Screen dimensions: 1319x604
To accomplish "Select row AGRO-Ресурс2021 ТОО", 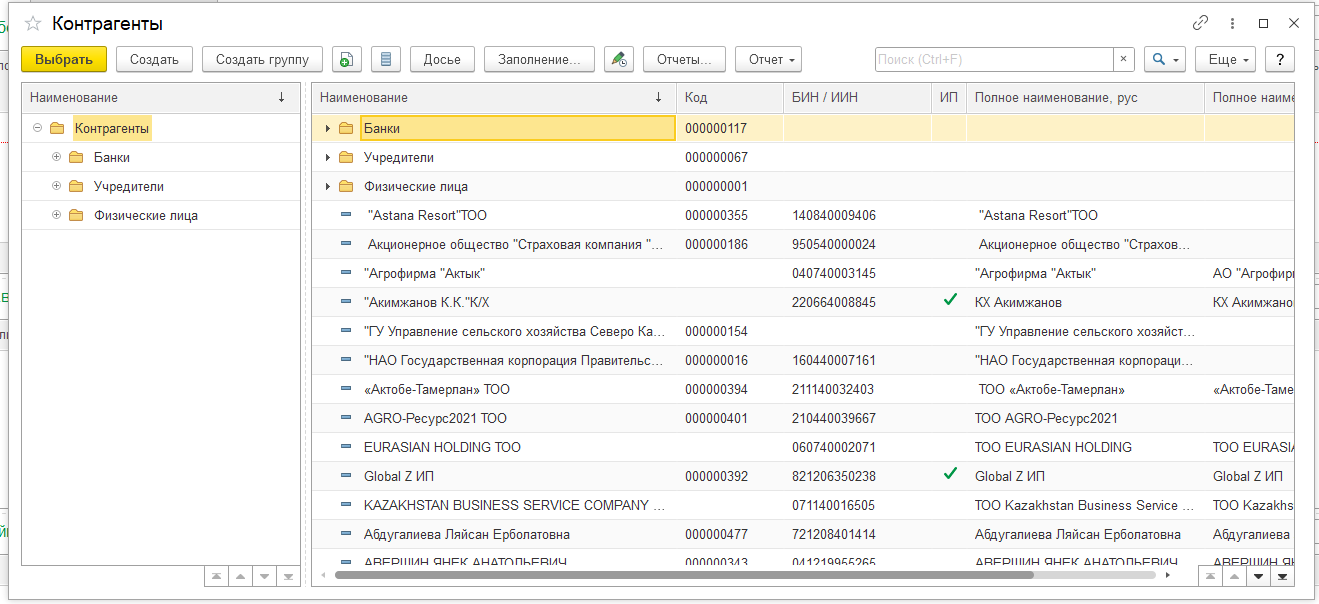I will [x=802, y=418].
